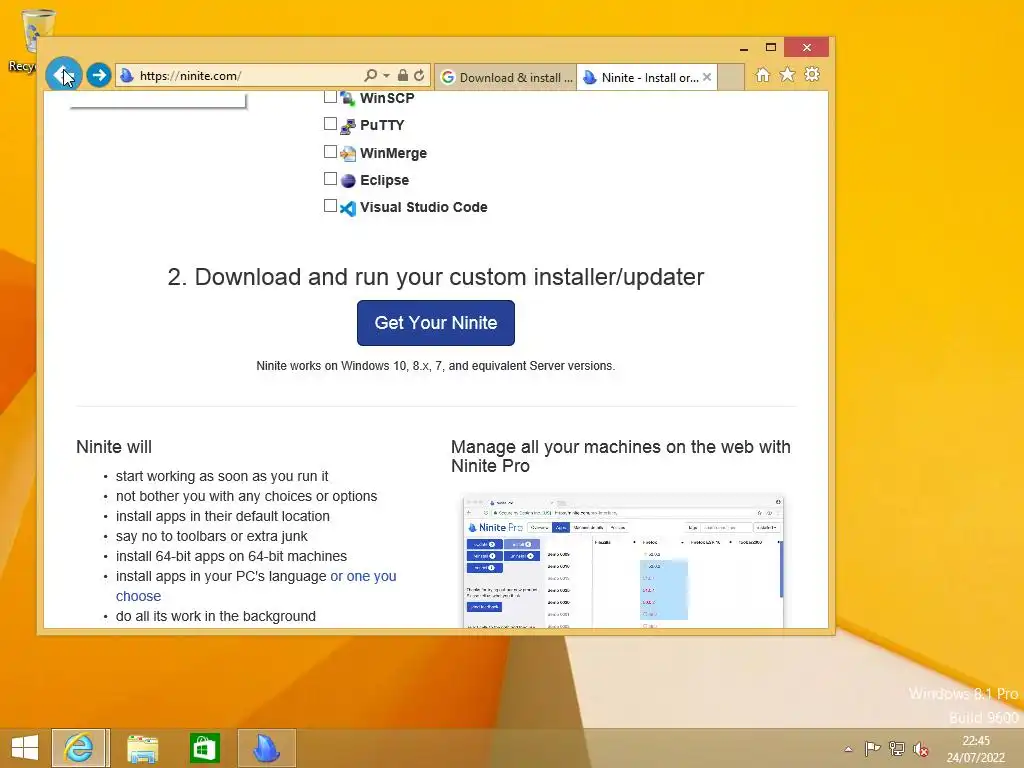Image resolution: width=1024 pixels, height=768 pixels.
Task: Show hidden system tray icons
Action: [848, 750]
